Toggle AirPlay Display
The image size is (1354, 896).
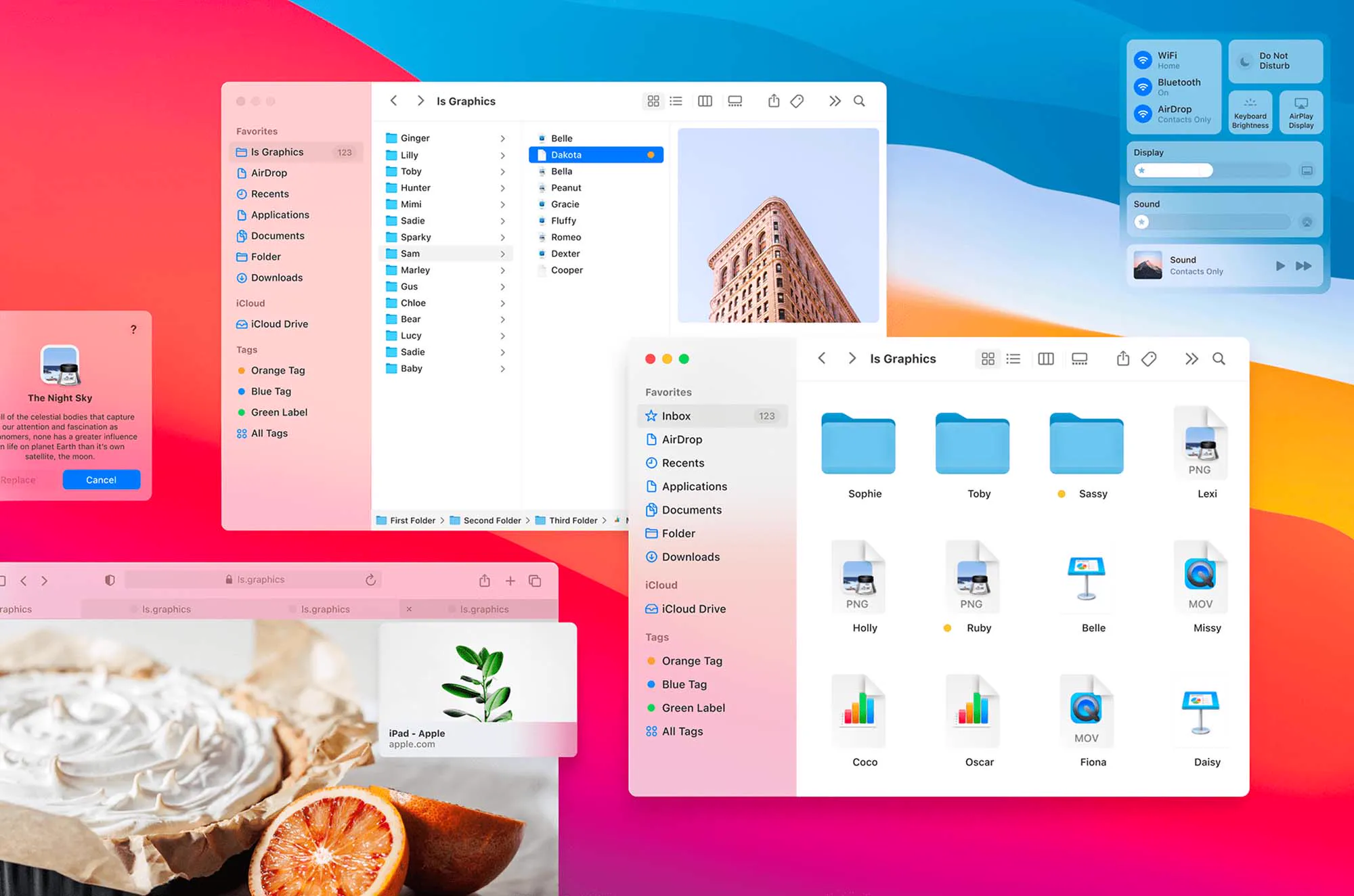pyautogui.click(x=1301, y=112)
